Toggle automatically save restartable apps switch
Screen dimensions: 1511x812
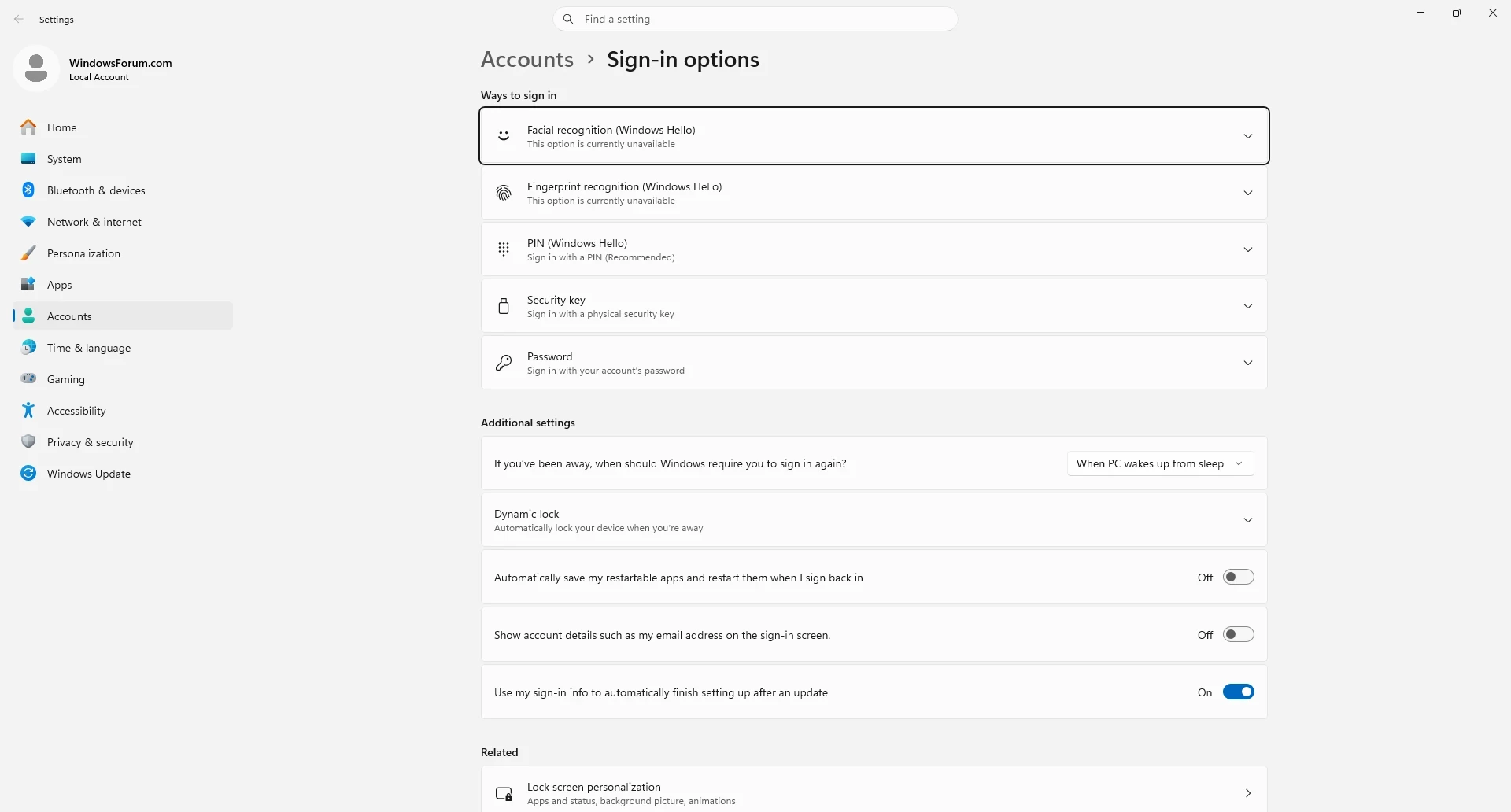point(1239,578)
